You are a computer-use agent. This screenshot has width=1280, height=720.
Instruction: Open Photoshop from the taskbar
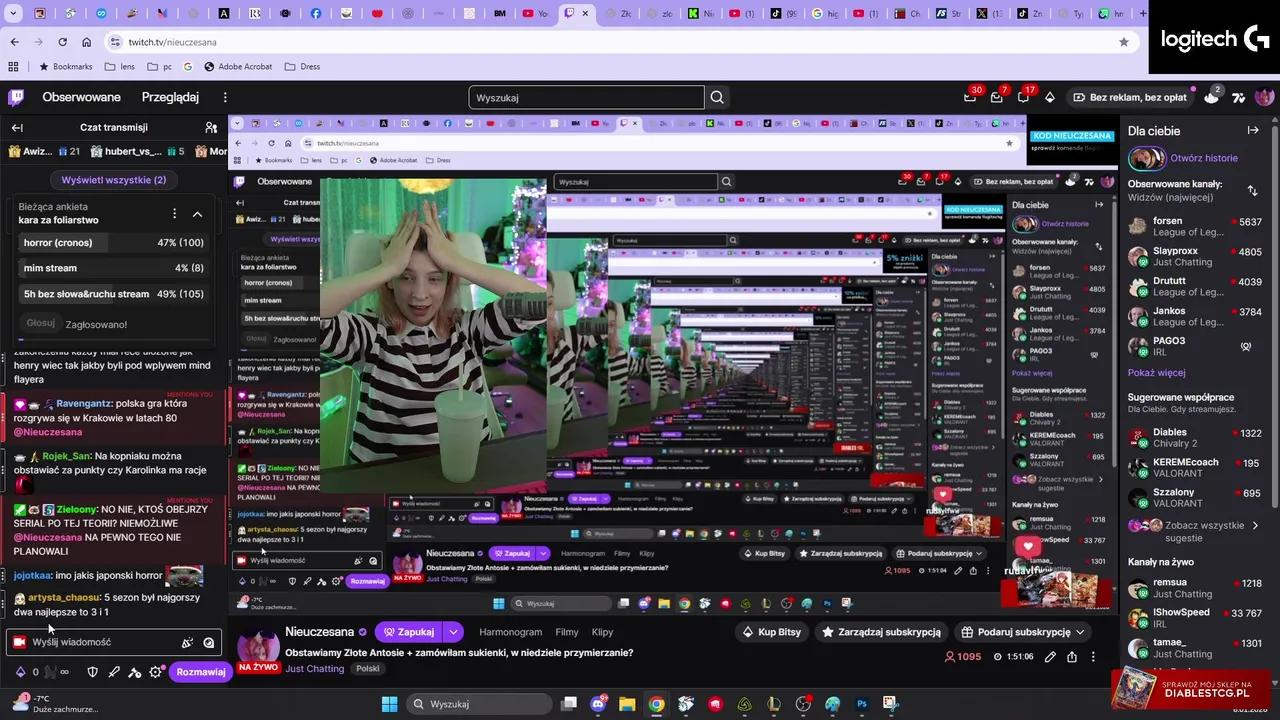tap(862, 704)
